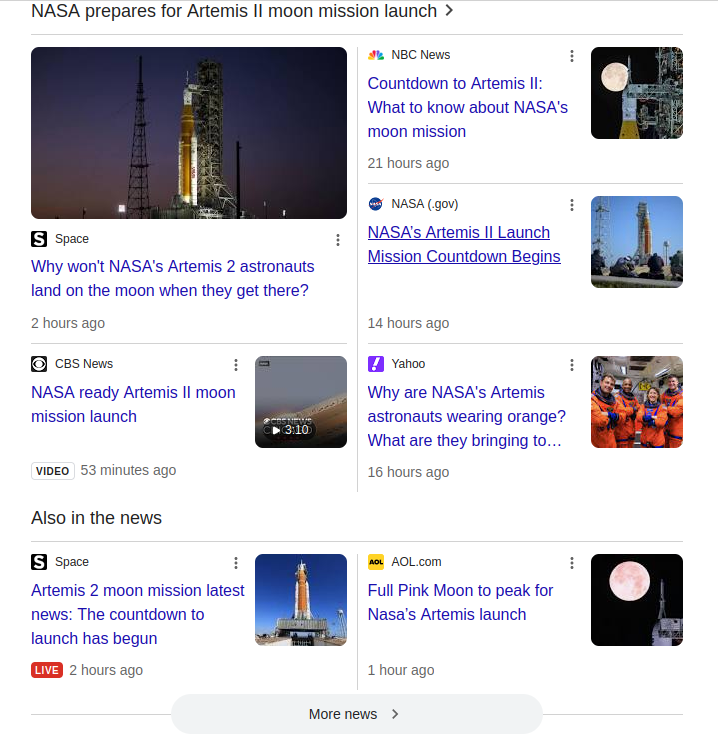The width and height of the screenshot is (718, 744).
Task: Open three-dot menu for NBC News article
Action: click(x=572, y=56)
